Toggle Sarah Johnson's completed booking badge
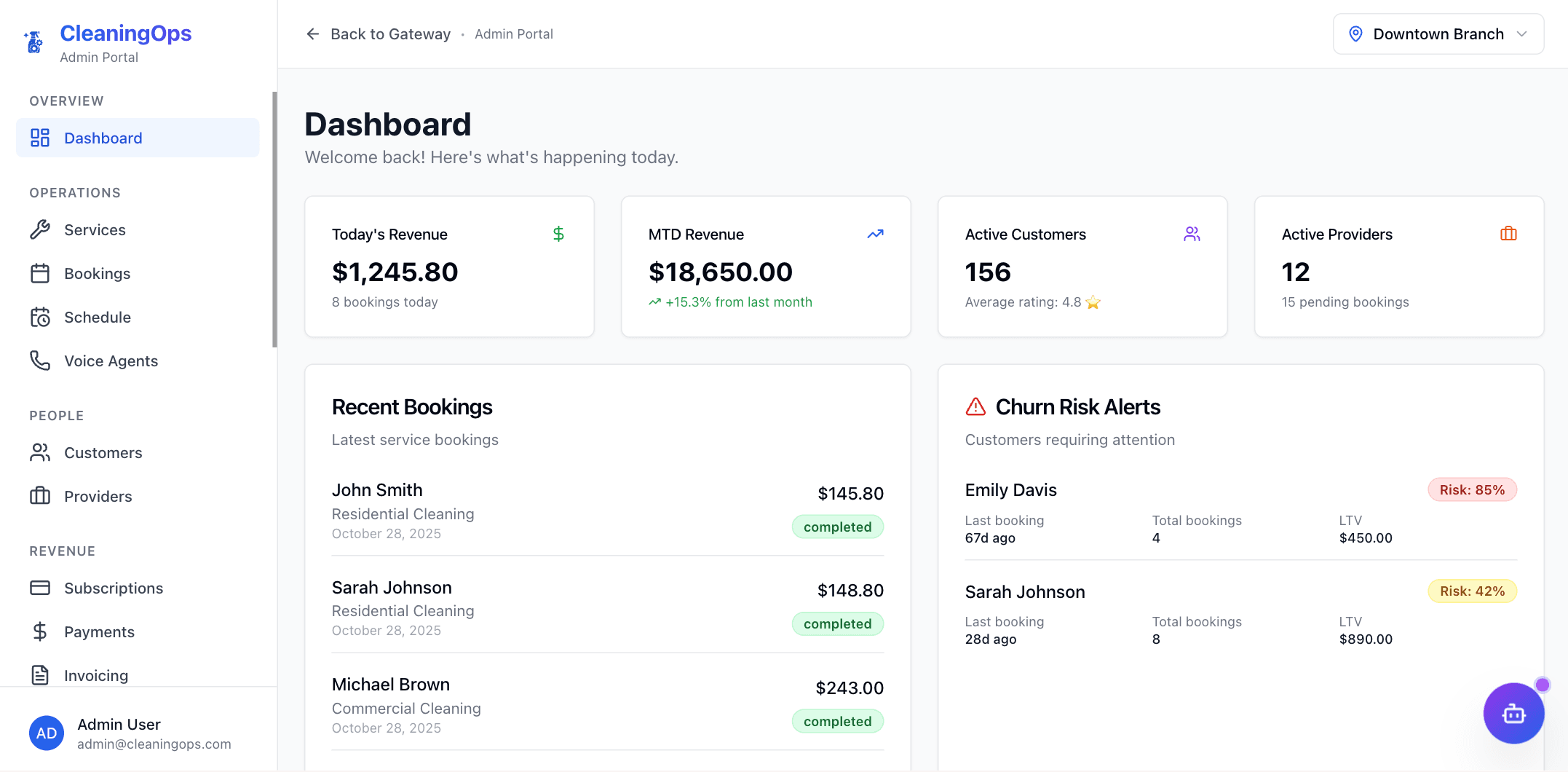The width and height of the screenshot is (1568, 772). (837, 623)
